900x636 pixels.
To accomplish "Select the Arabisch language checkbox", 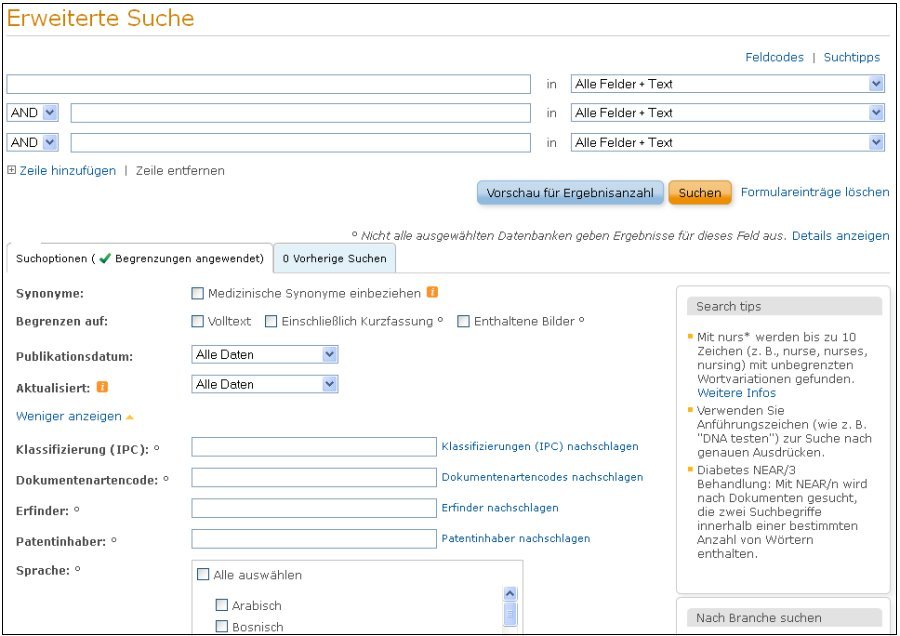I will point(222,605).
